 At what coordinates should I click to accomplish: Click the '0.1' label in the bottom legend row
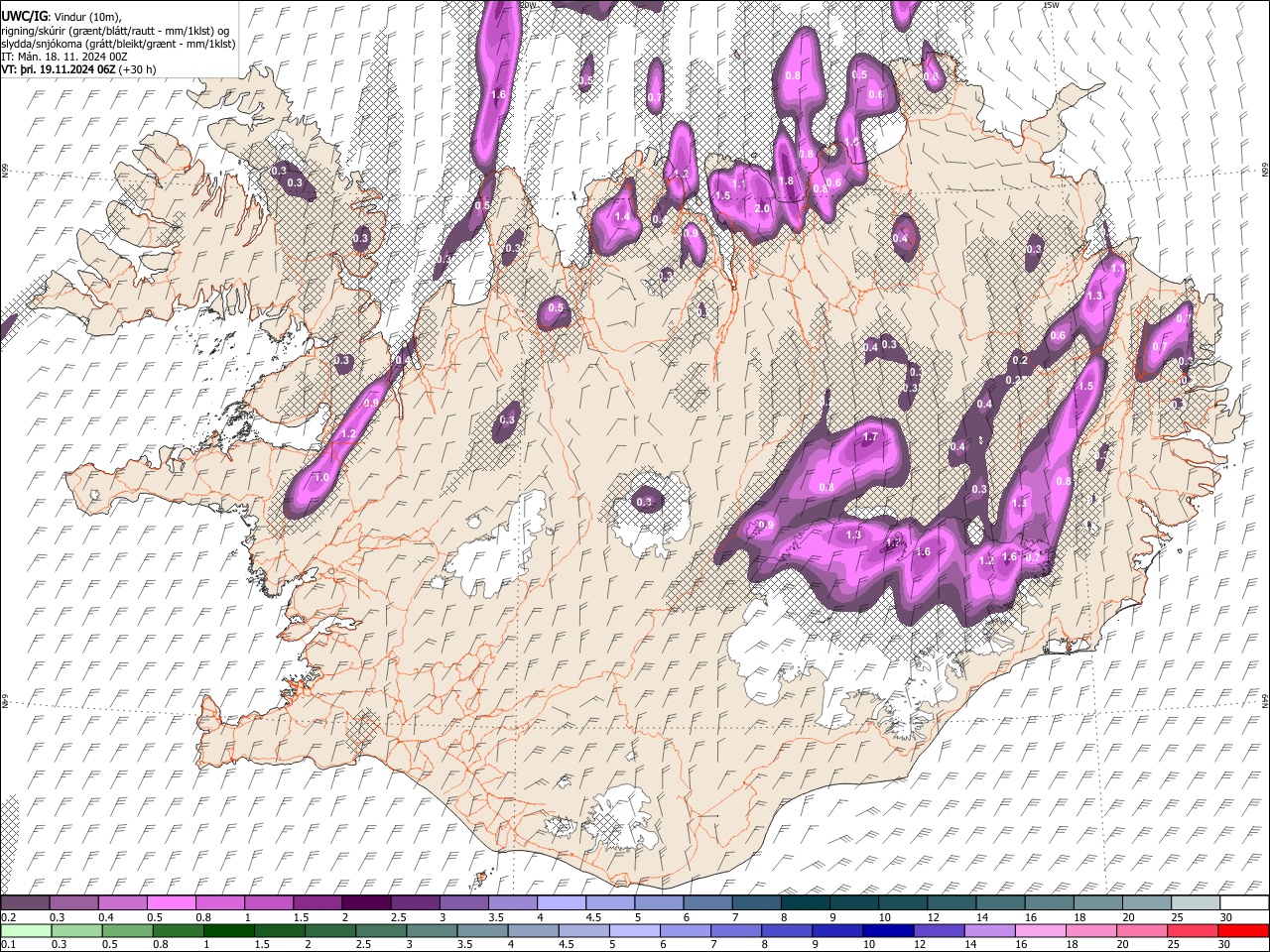[8, 945]
